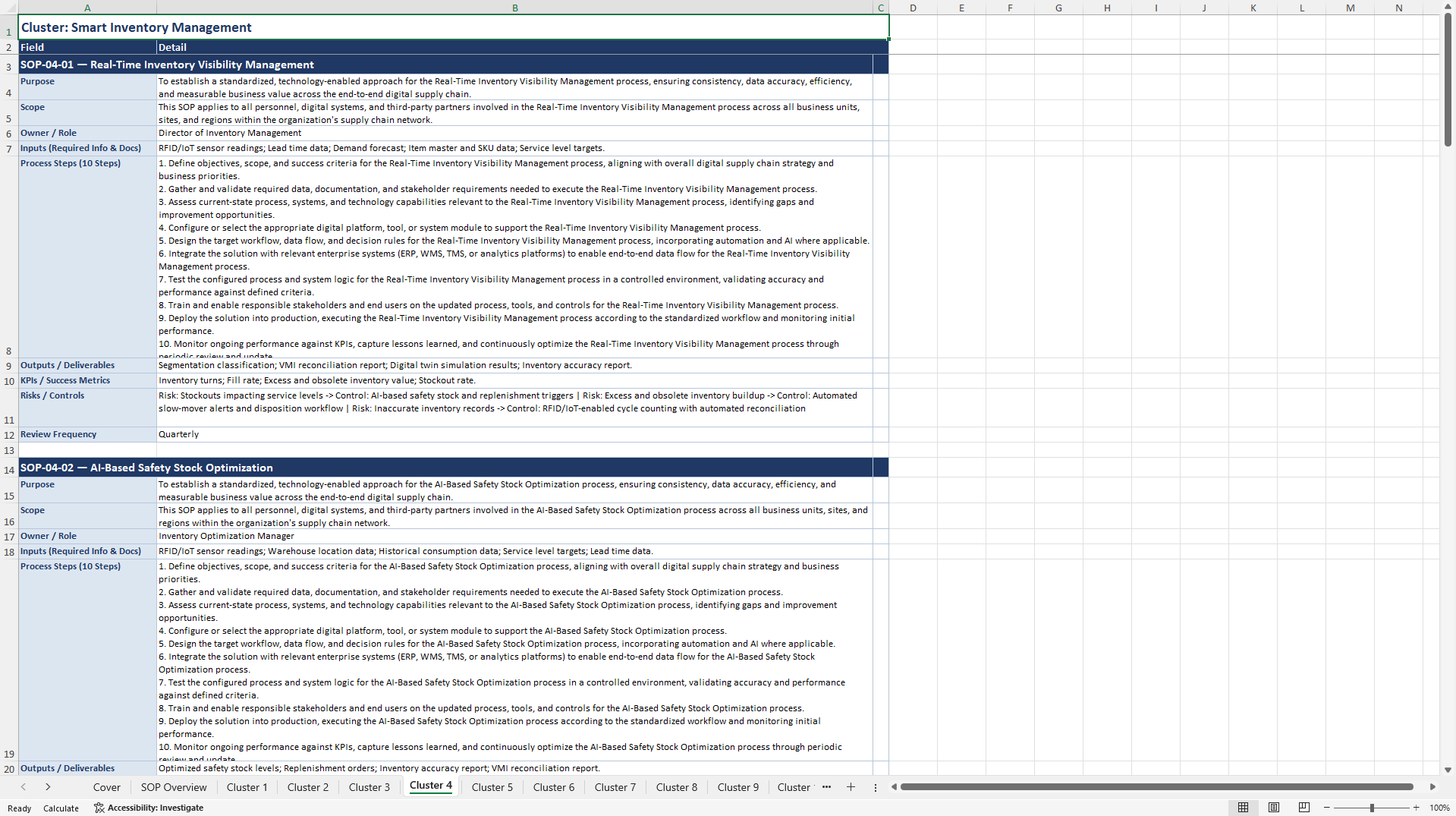Click Outputs / Deliverables label in row 9
Viewport: 1456px width, 816px height.
(87, 365)
